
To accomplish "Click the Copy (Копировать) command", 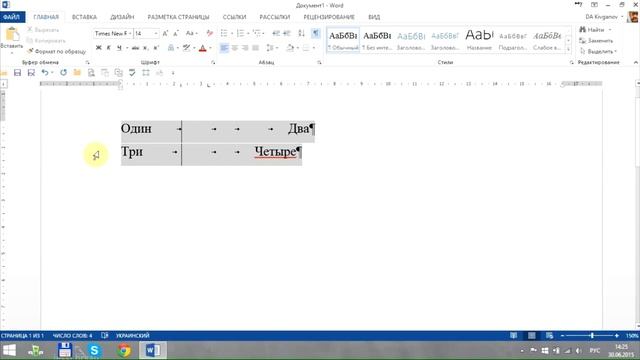I will point(46,40).
